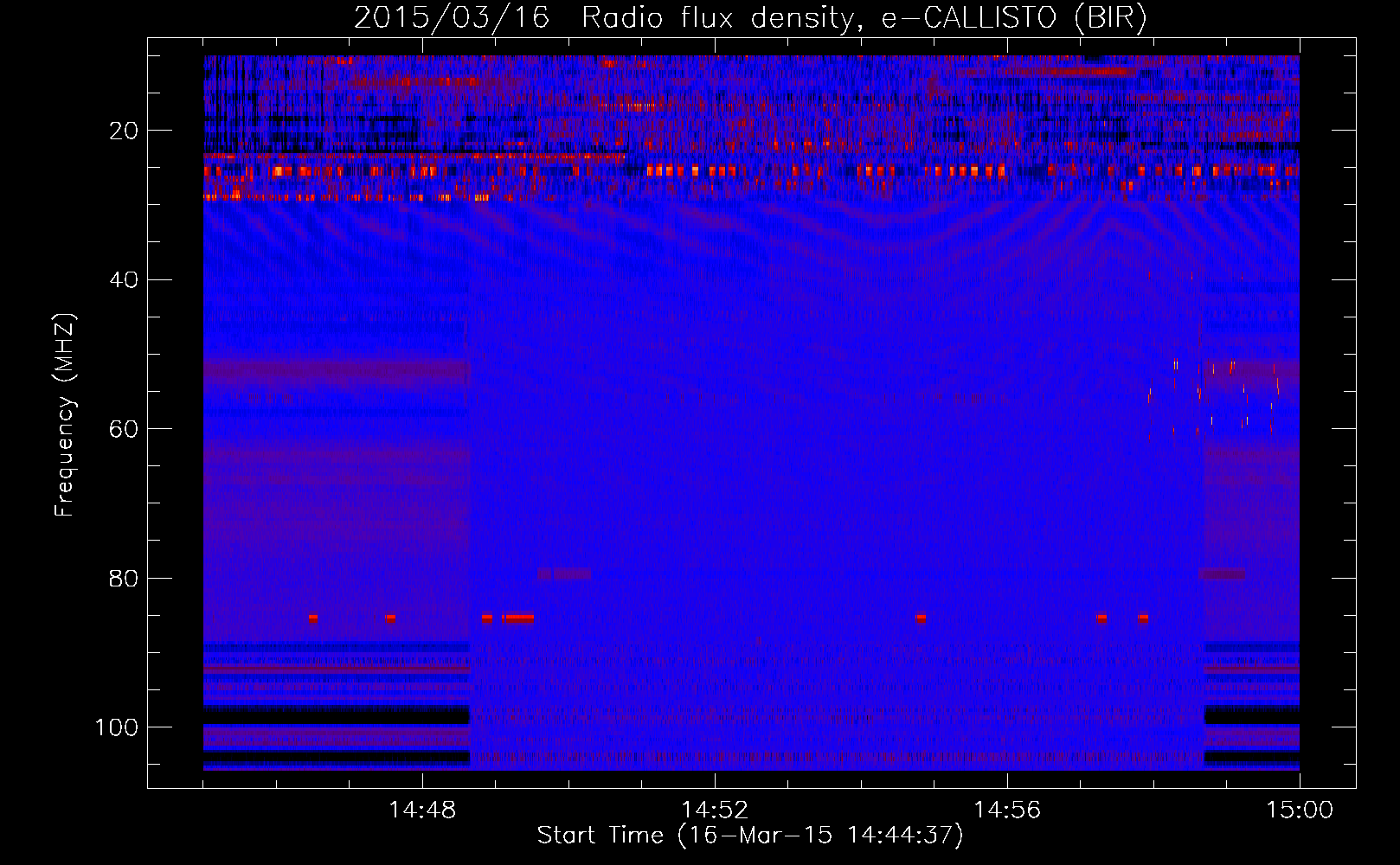This screenshot has height=865, width=1400.
Task: Click the plot title '2015/03/16 Radio flux density, e-CALLISTO (BIR)'
Action: pos(750,18)
